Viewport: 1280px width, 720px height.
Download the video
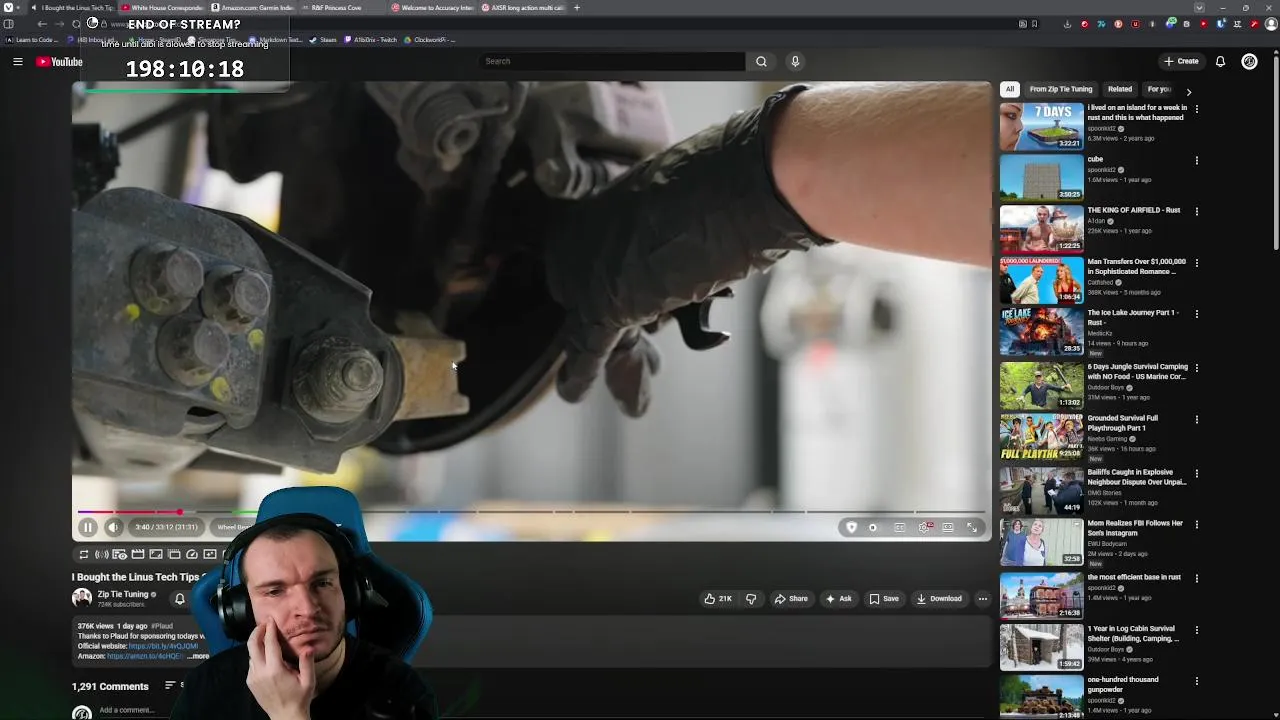939,599
